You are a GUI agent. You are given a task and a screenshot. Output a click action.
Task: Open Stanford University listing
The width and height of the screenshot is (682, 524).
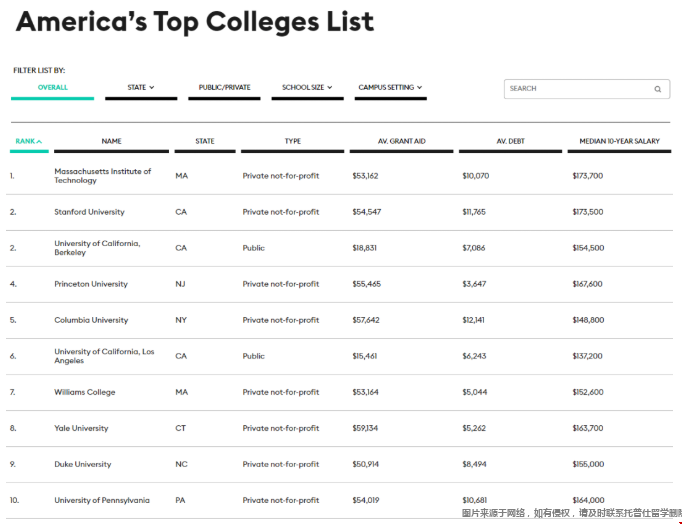[x=89, y=212]
